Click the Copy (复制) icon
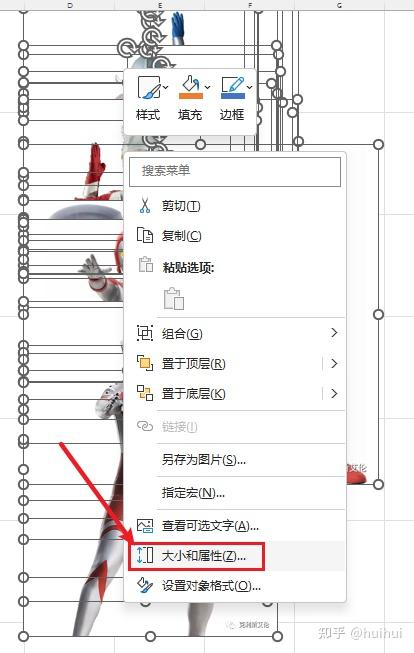 pos(145,235)
